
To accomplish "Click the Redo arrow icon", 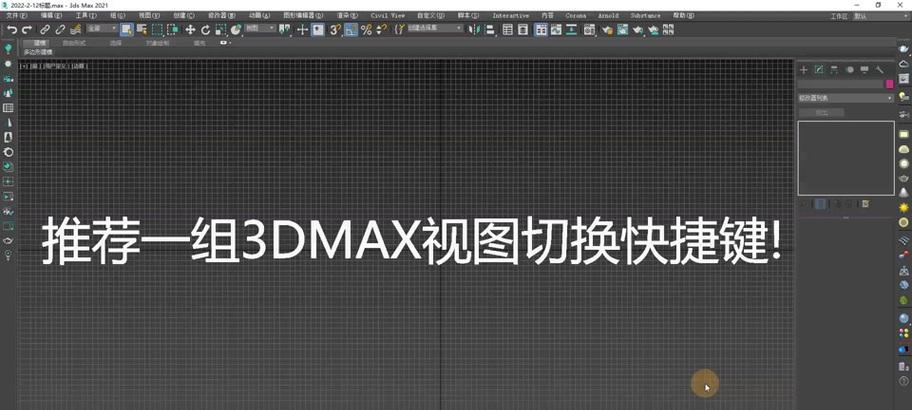I will 26,29.
